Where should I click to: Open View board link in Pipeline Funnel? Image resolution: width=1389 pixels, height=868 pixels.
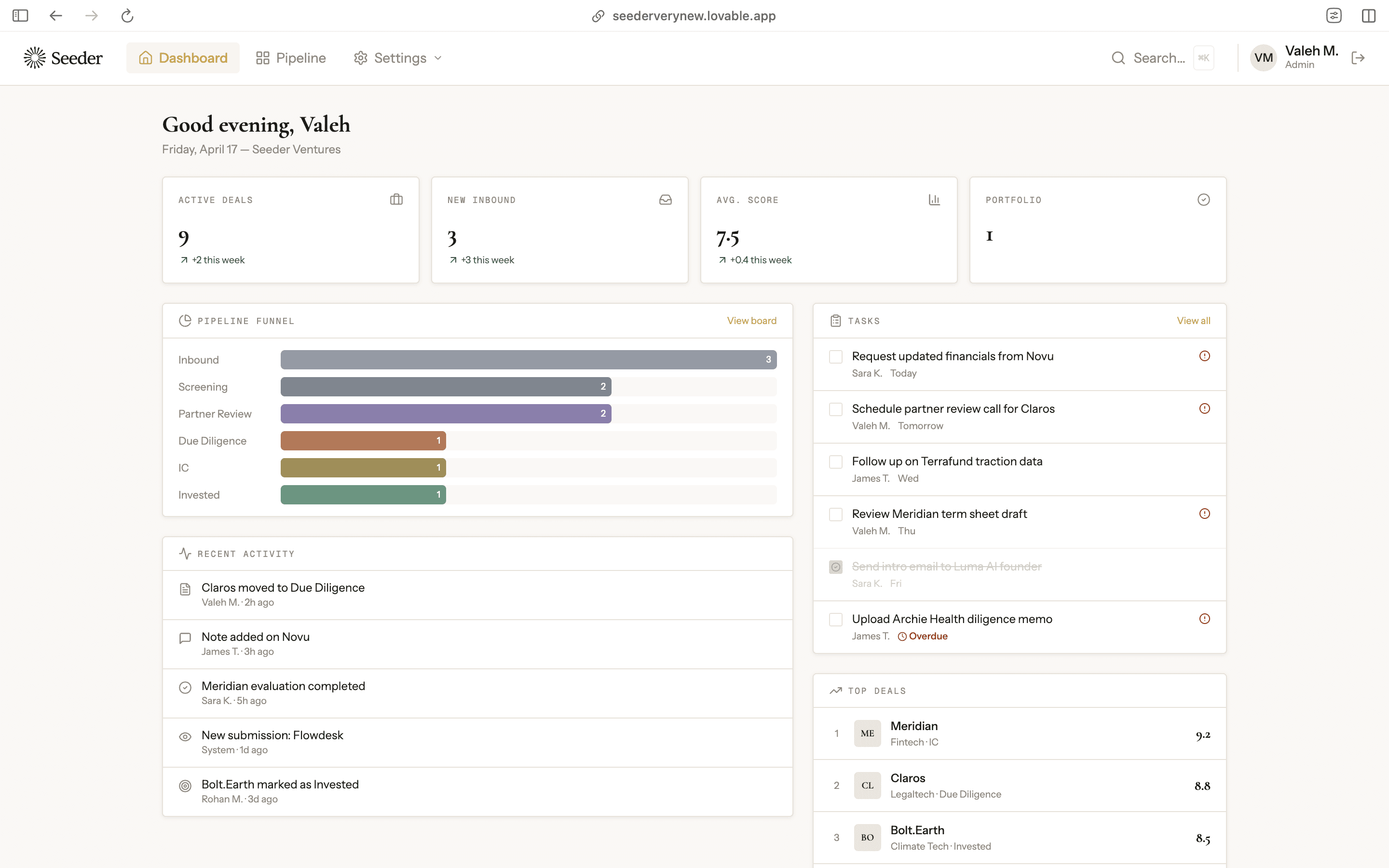click(x=751, y=321)
